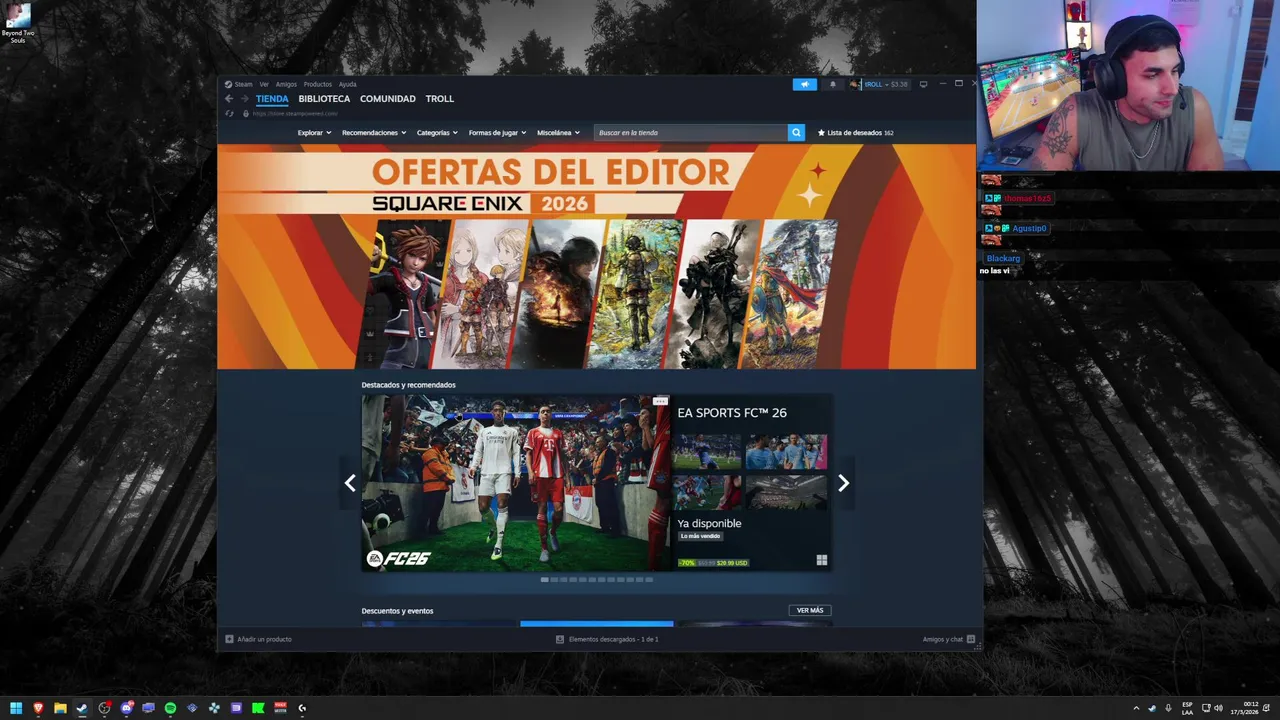1280x720 pixels.
Task: Click the VER MÁS button
Action: click(x=810, y=610)
